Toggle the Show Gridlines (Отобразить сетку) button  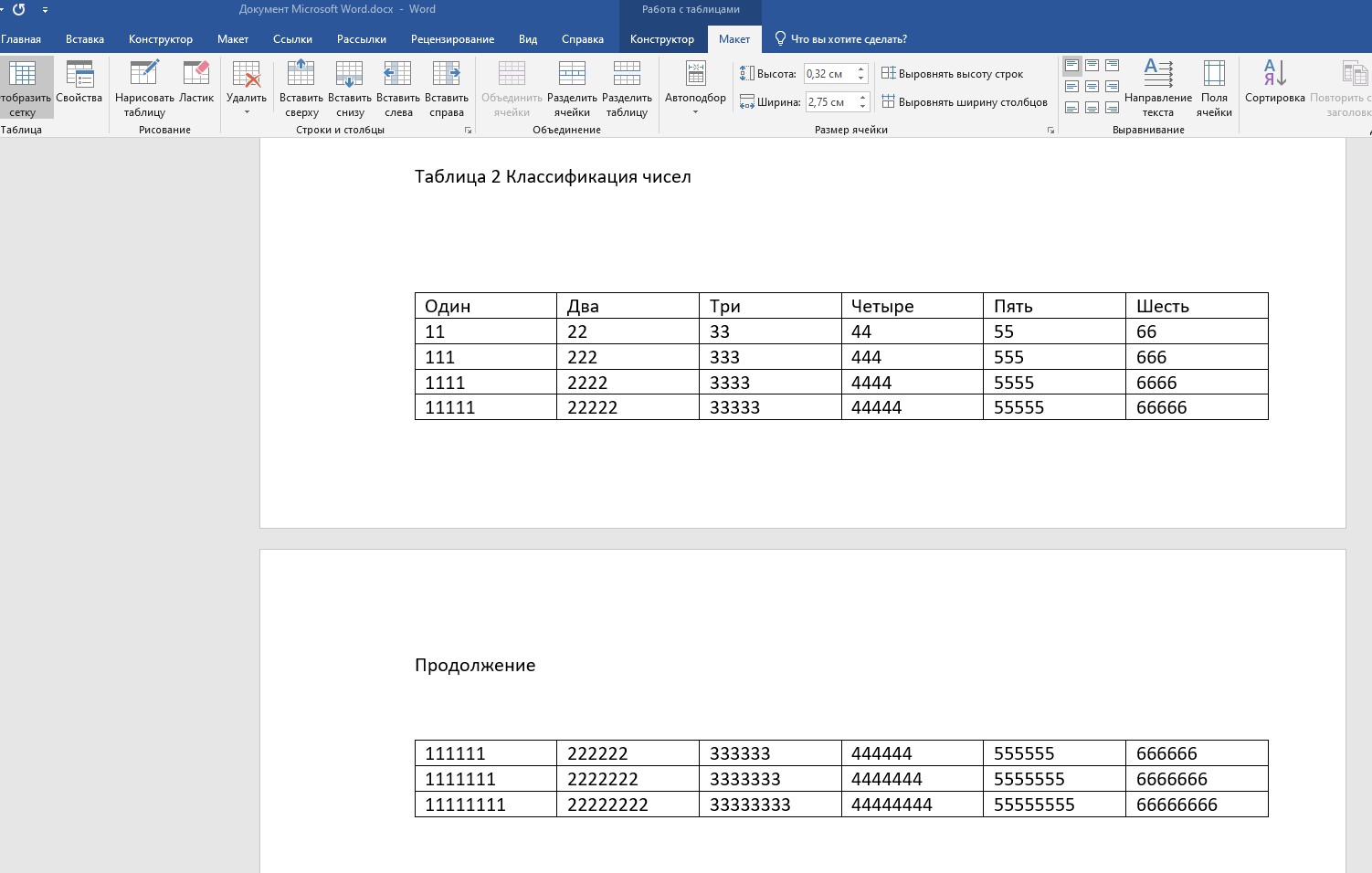[25, 88]
